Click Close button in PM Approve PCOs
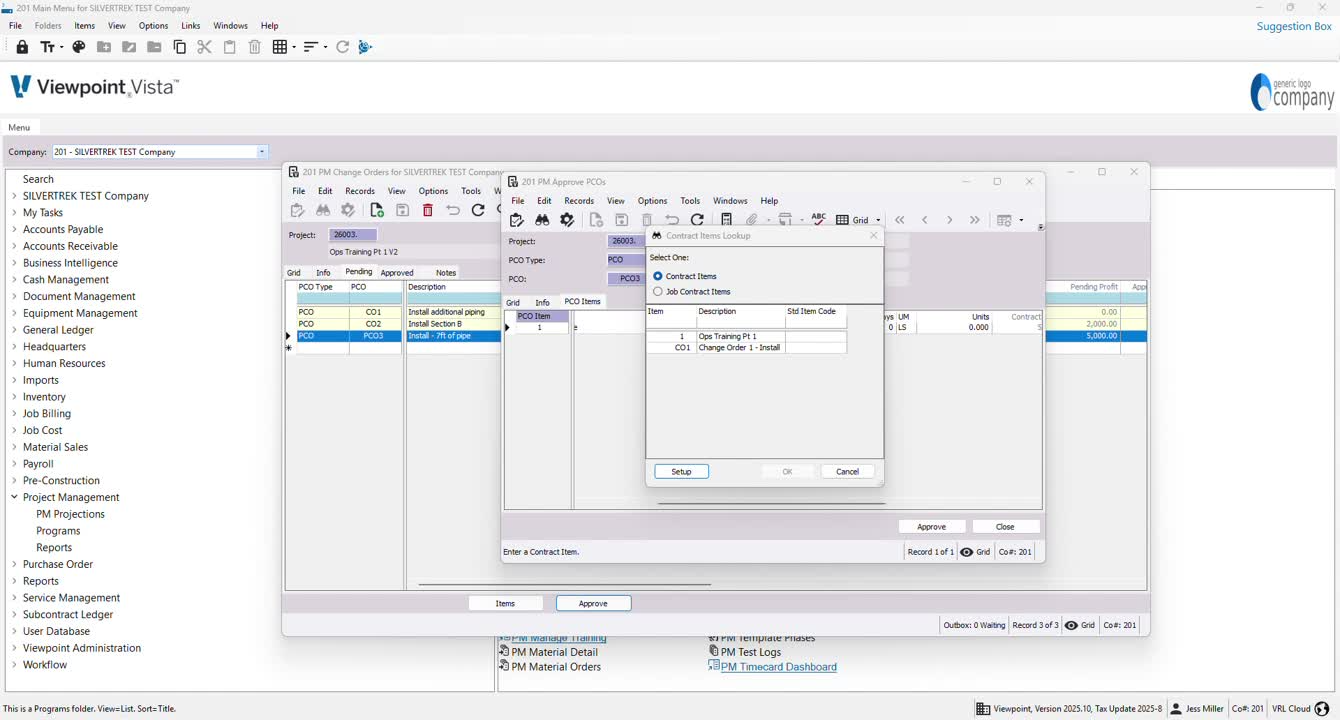The image size is (1340, 720). click(1006, 527)
